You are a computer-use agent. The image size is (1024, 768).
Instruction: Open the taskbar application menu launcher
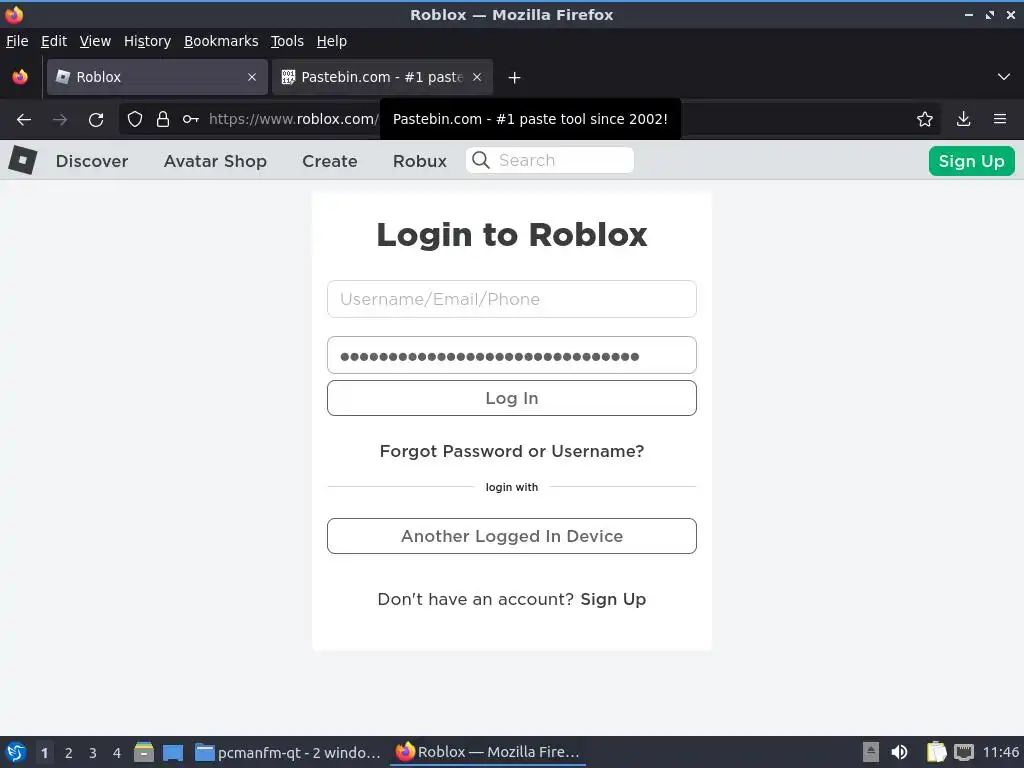(x=16, y=752)
